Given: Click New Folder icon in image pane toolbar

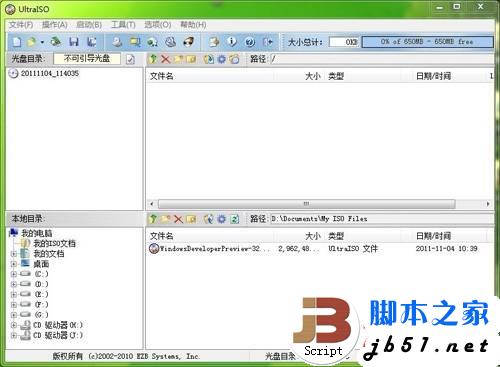Looking at the screenshot, I should (x=178, y=59).
